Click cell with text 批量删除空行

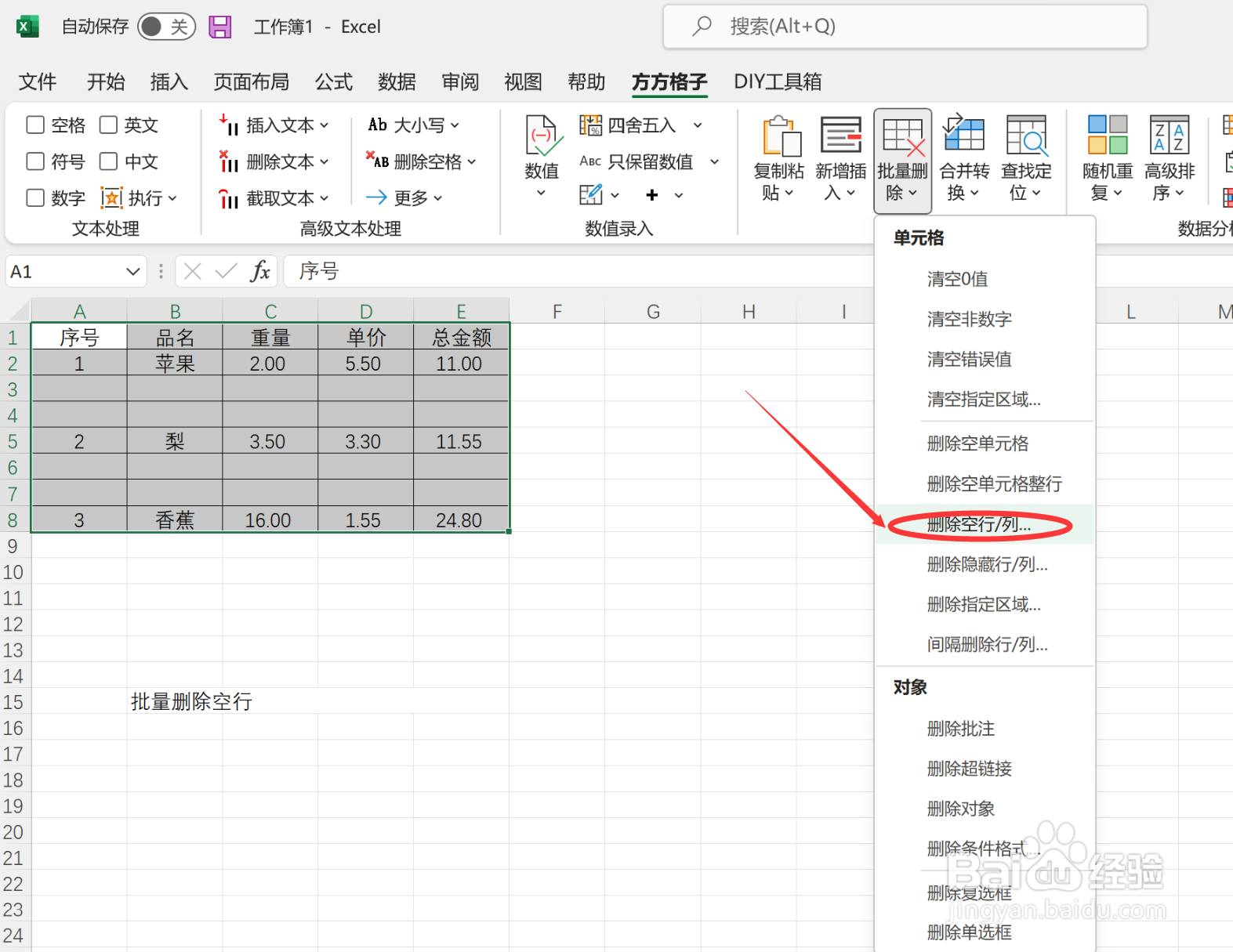[x=191, y=701]
